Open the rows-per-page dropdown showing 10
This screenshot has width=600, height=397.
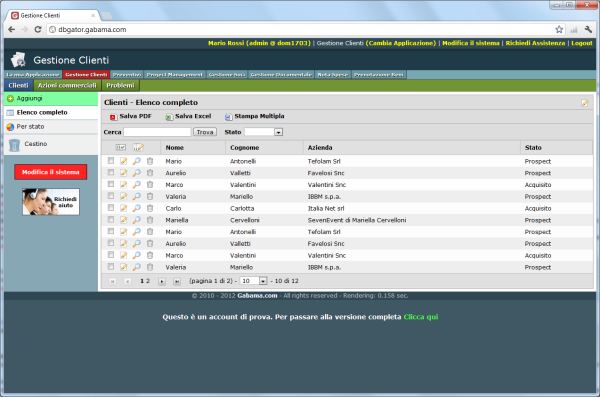pos(253,281)
